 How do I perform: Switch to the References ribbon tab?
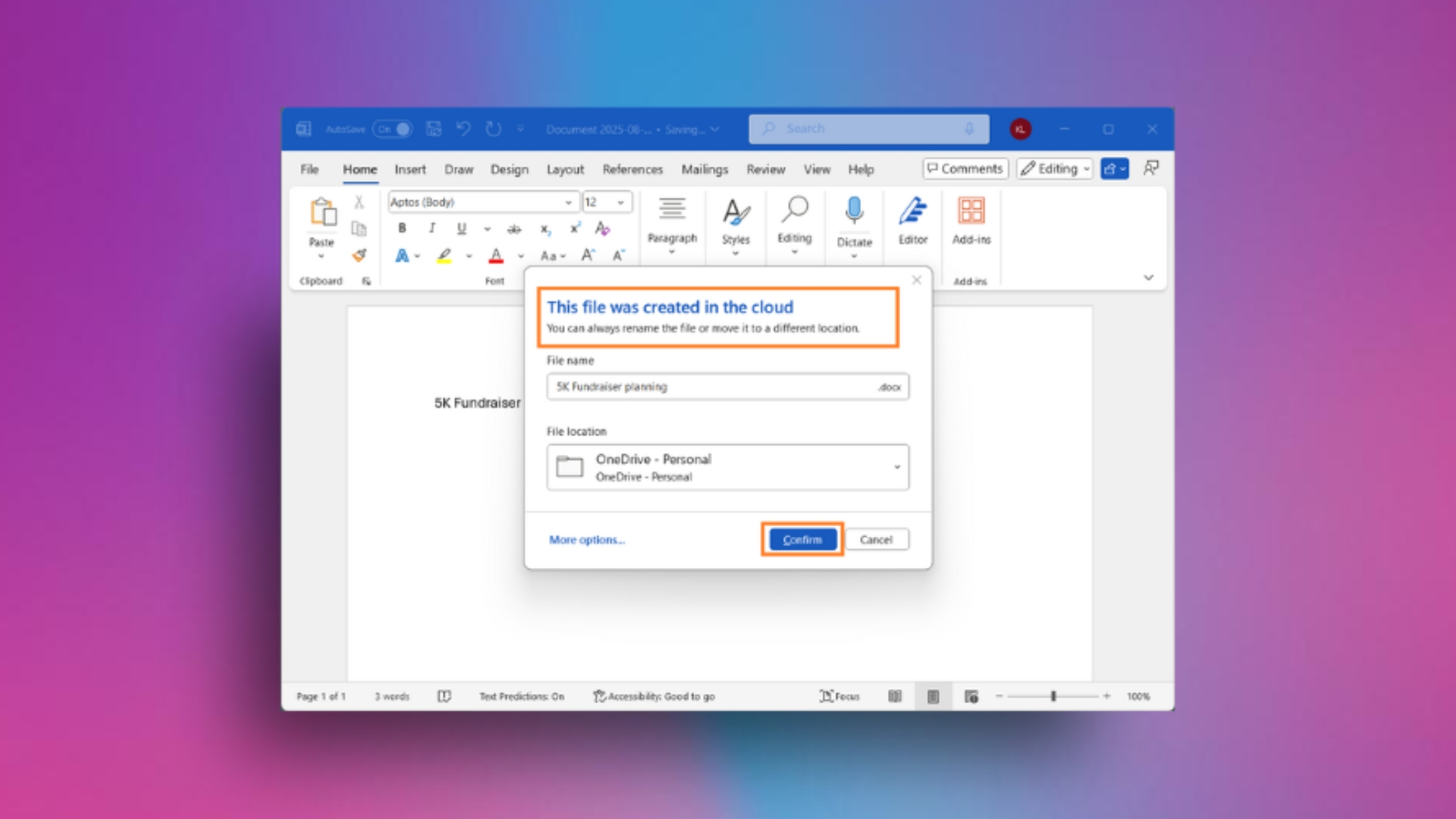click(632, 169)
